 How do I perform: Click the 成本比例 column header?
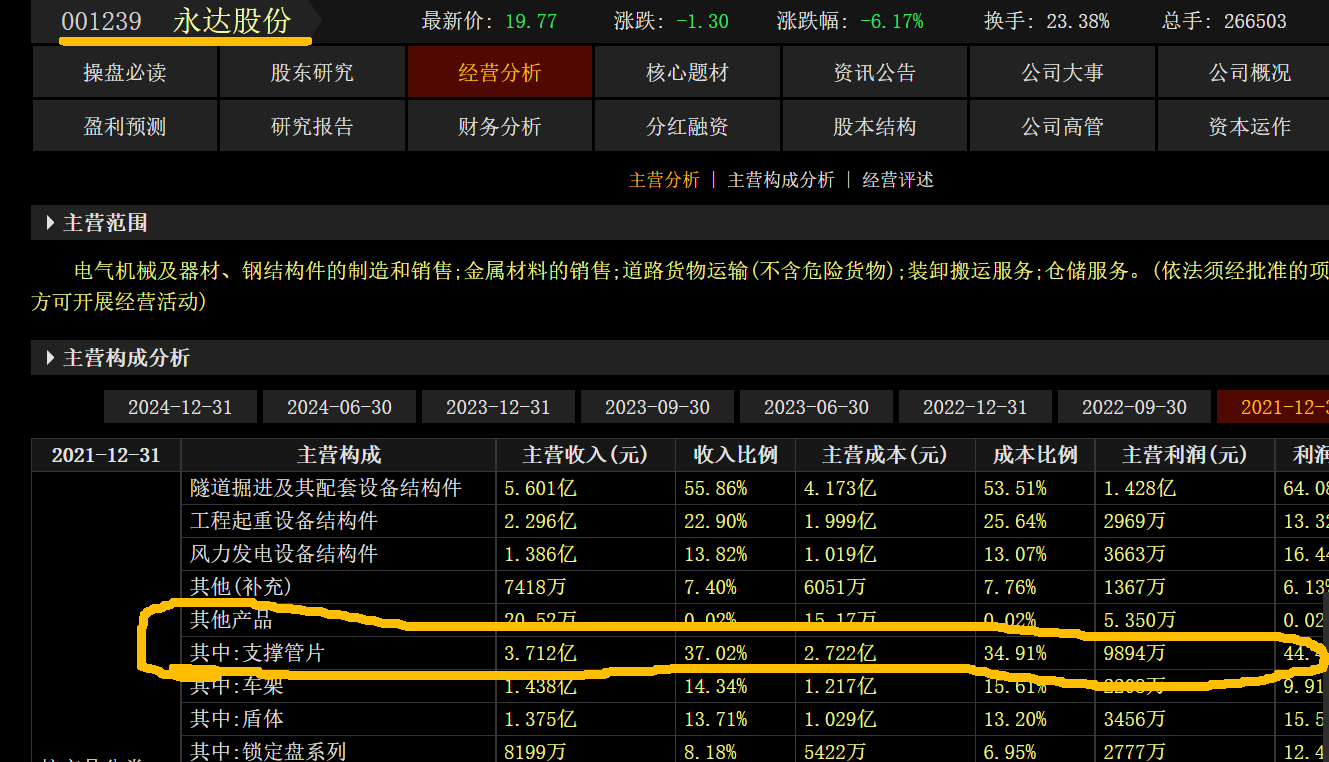1035,455
